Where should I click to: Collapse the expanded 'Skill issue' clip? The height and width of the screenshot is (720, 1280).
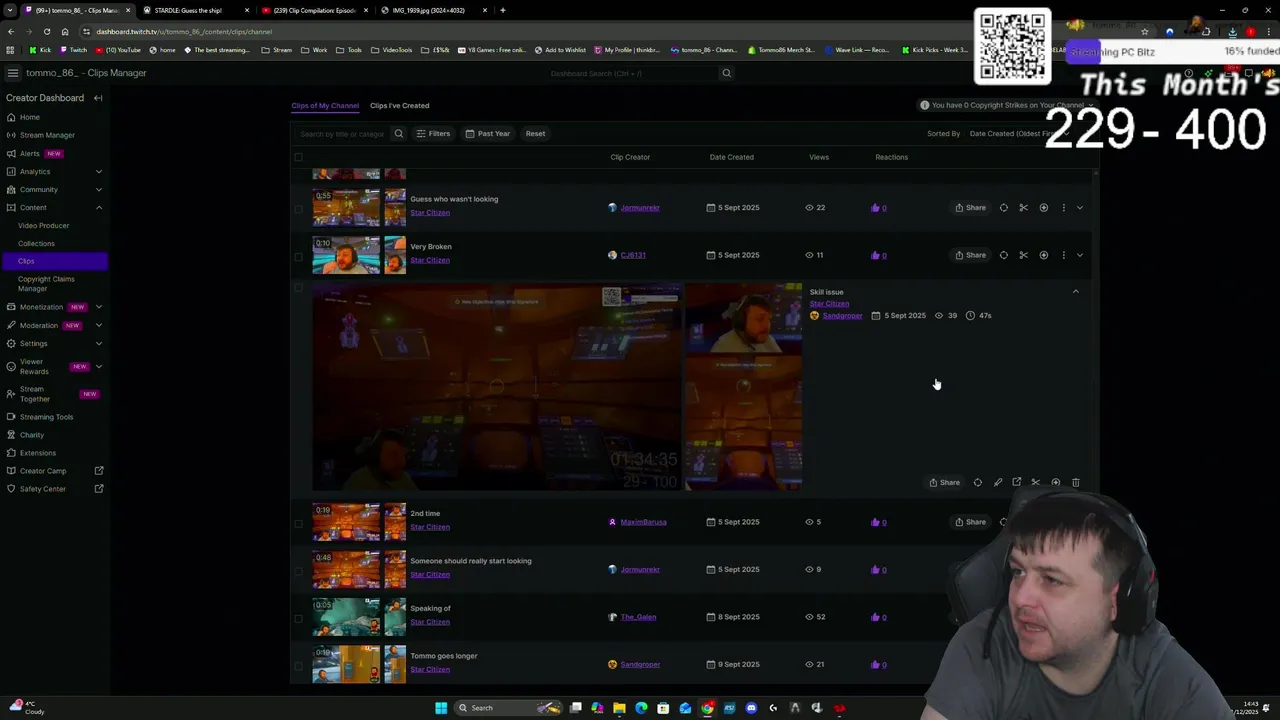pyautogui.click(x=1076, y=291)
